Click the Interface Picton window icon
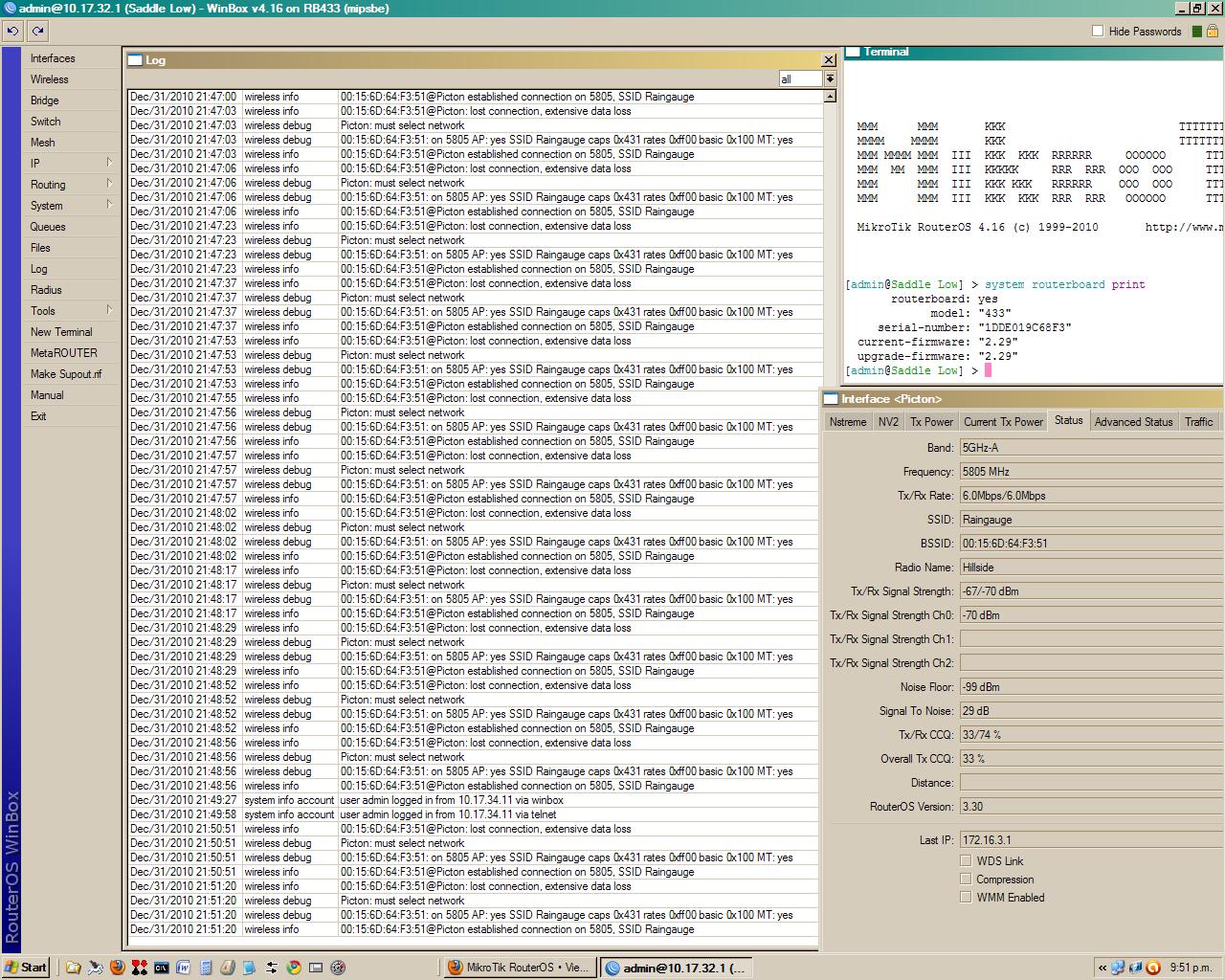 [831, 398]
